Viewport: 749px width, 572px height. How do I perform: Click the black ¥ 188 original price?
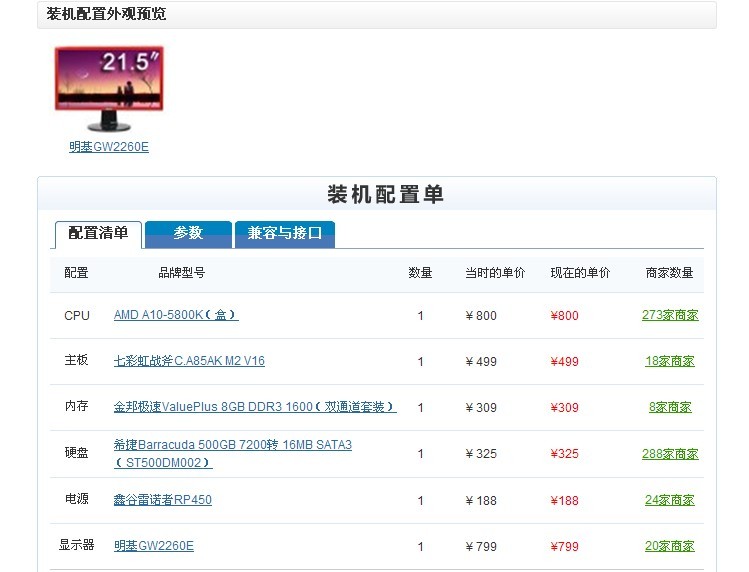pyautogui.click(x=481, y=500)
